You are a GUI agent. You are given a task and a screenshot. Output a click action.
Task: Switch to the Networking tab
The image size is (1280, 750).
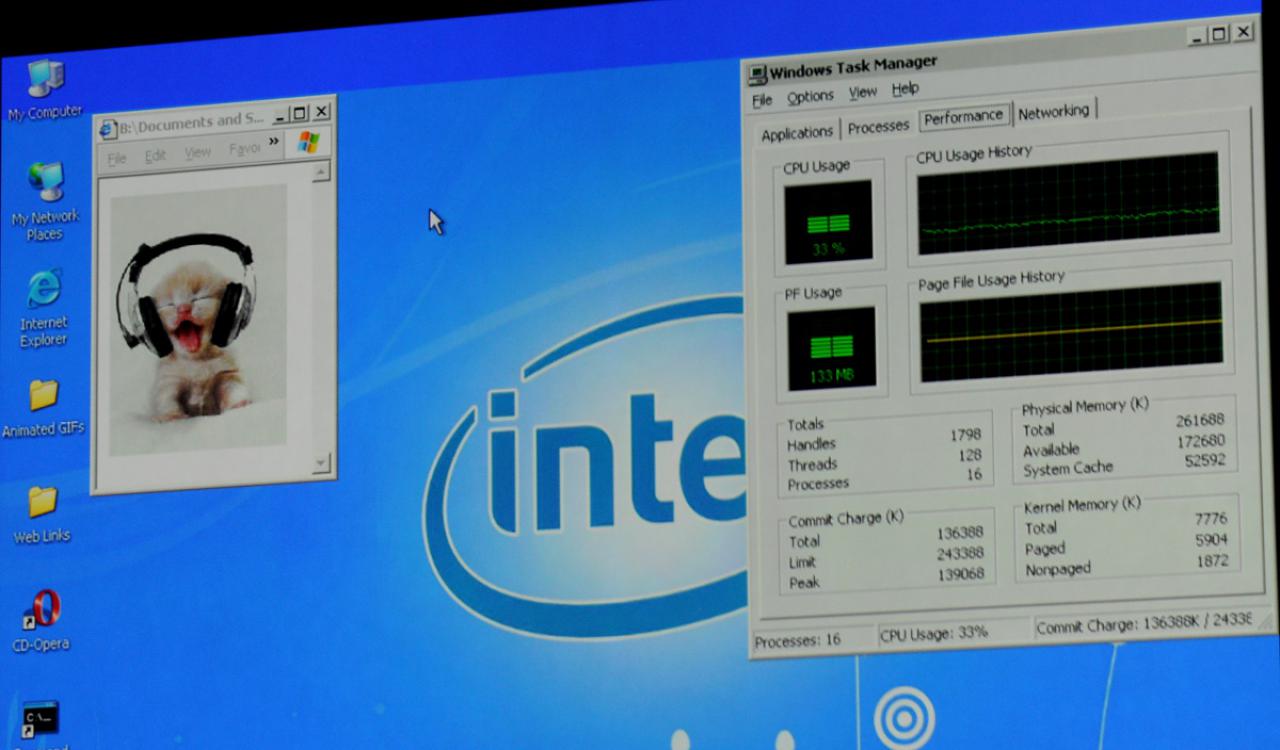1054,111
